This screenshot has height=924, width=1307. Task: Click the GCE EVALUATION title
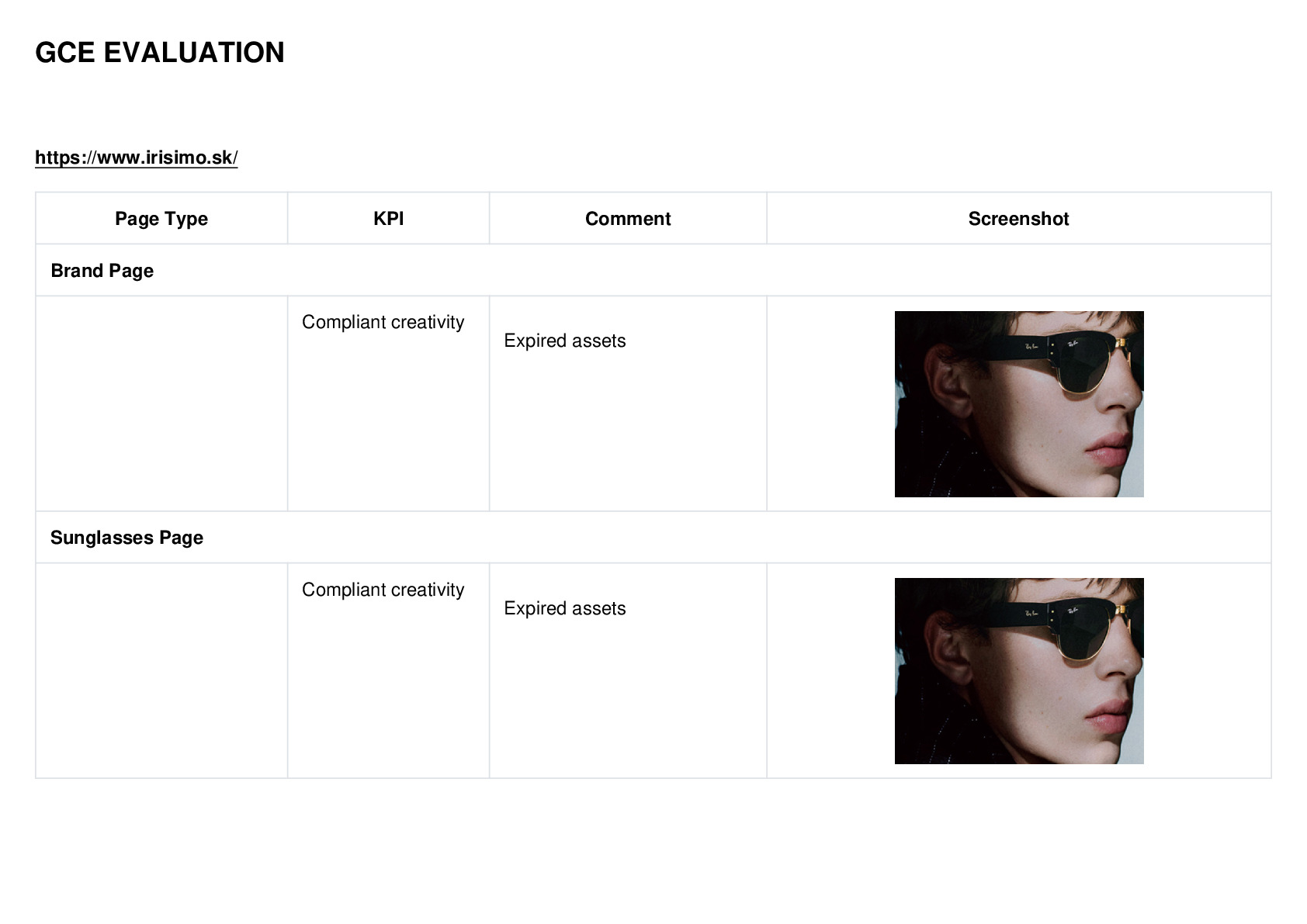pyautogui.click(x=160, y=53)
